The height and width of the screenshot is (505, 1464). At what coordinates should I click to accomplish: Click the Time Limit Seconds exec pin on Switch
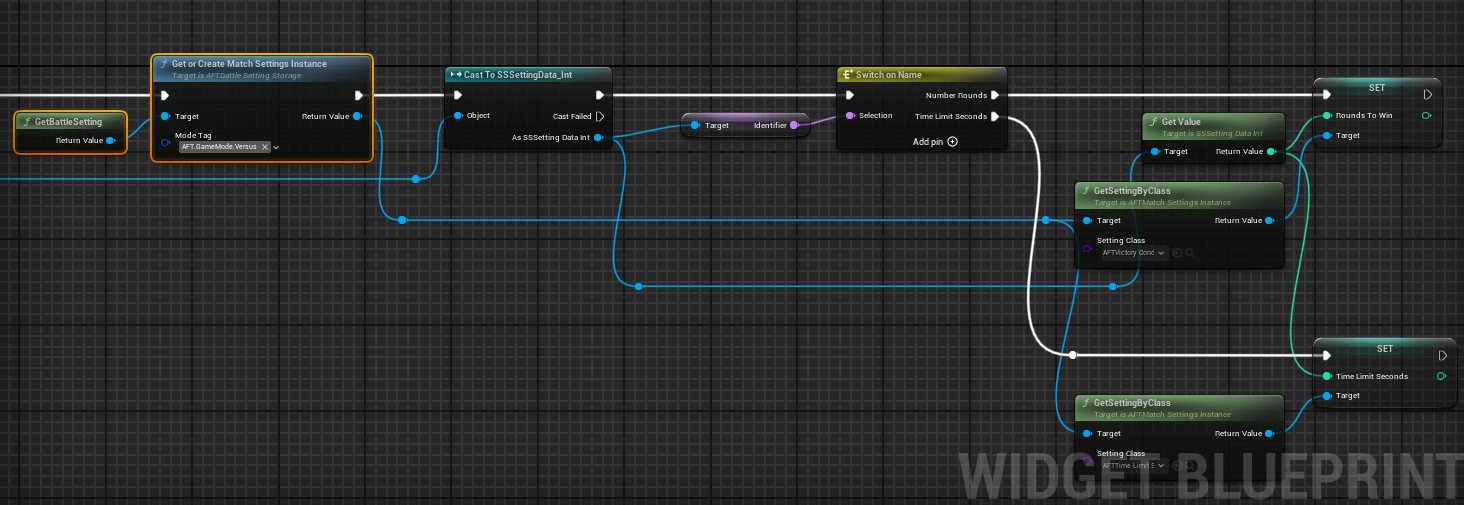[x=995, y=117]
